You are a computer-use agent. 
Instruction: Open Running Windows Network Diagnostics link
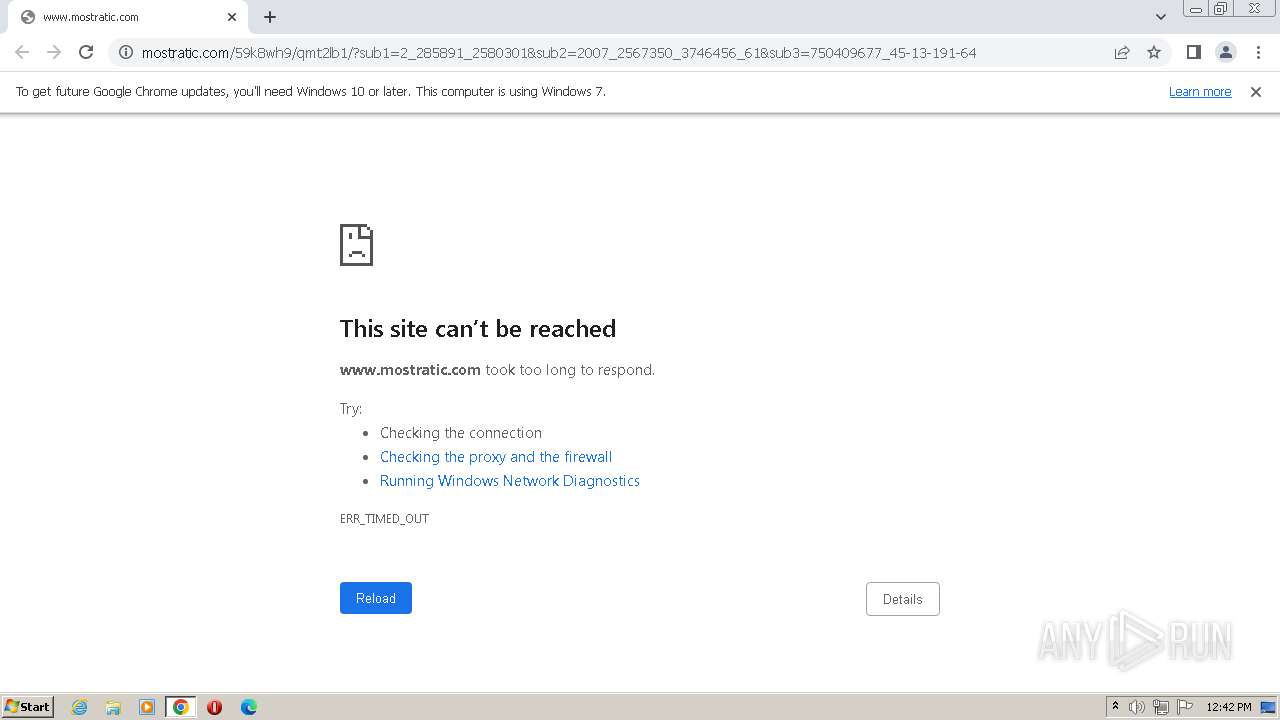coord(510,481)
